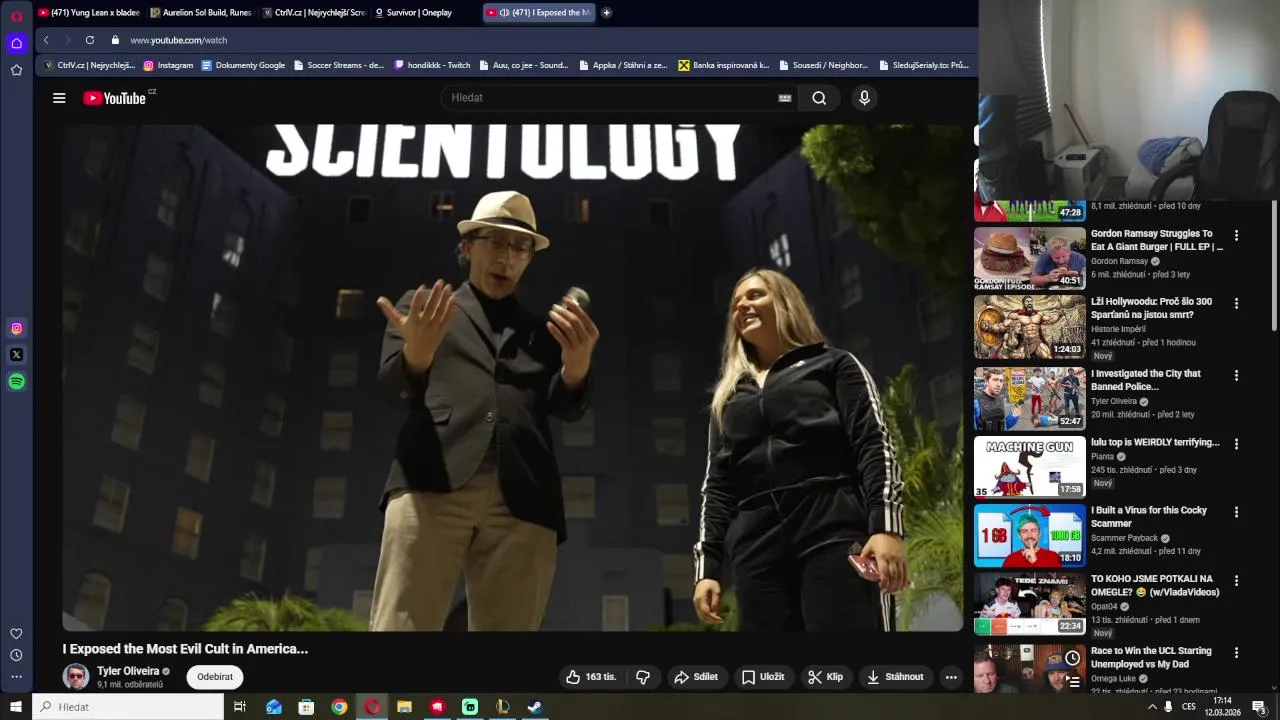Click the Opera sidebar home icon

tap(16, 43)
